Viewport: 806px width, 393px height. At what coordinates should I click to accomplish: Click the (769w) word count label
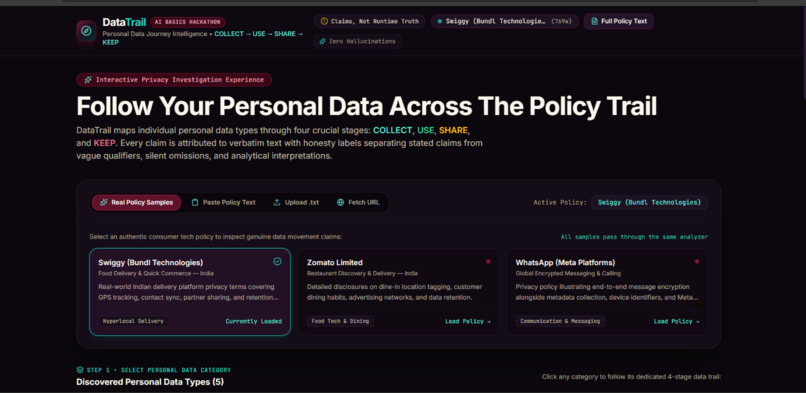562,22
